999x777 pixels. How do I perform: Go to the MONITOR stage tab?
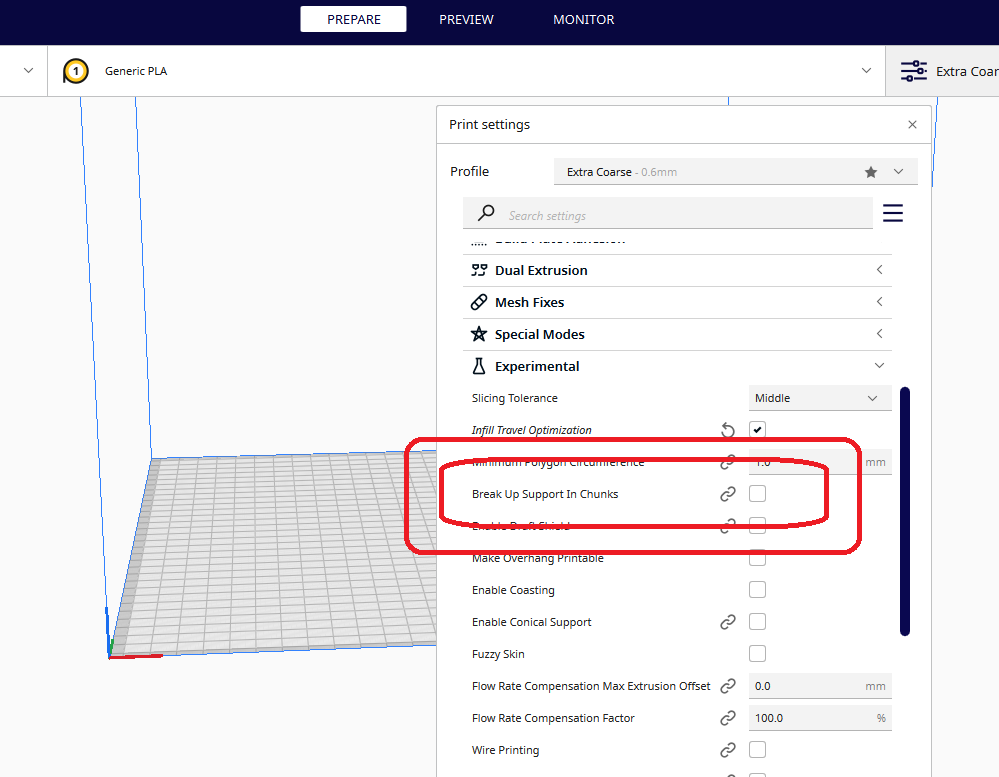(584, 19)
